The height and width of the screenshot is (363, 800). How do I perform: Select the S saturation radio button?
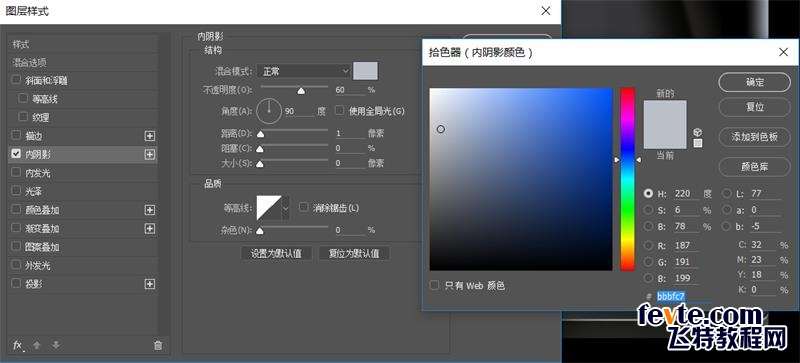(648, 210)
